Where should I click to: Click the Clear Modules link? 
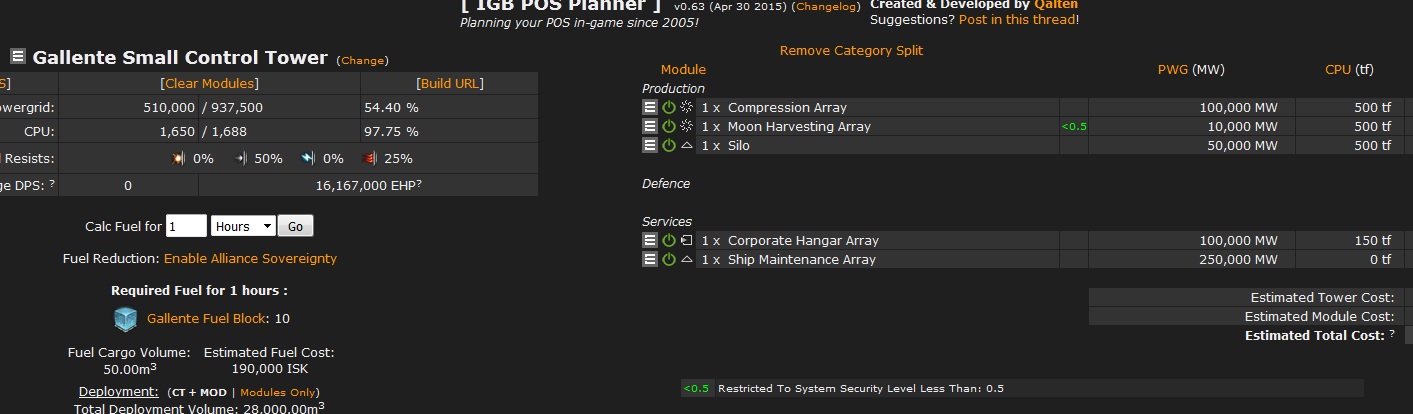point(209,84)
